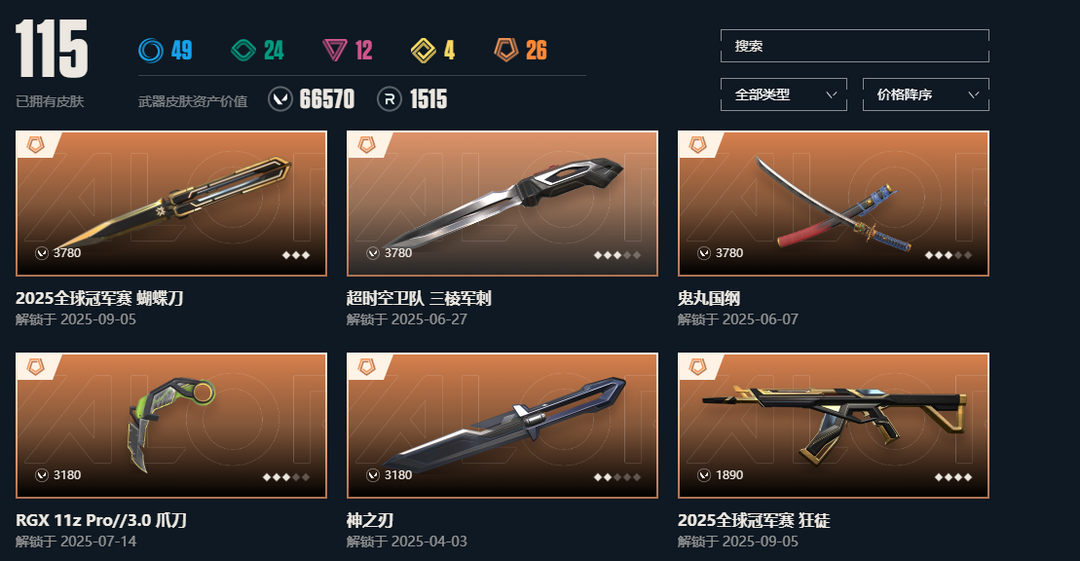Click RGX 11z Pro//3.0 爪刀 title
This screenshot has width=1080, height=561.
[101, 520]
